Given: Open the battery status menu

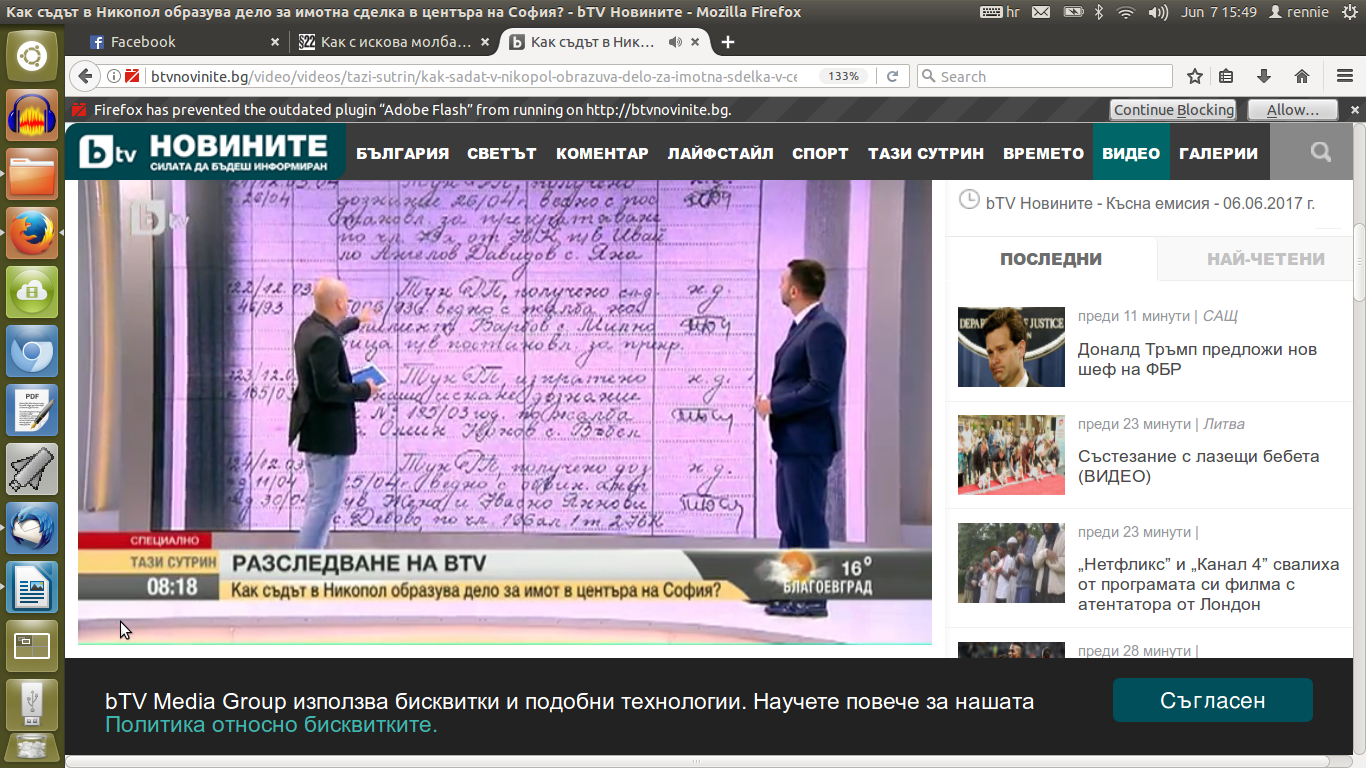Looking at the screenshot, I should (1072, 12).
